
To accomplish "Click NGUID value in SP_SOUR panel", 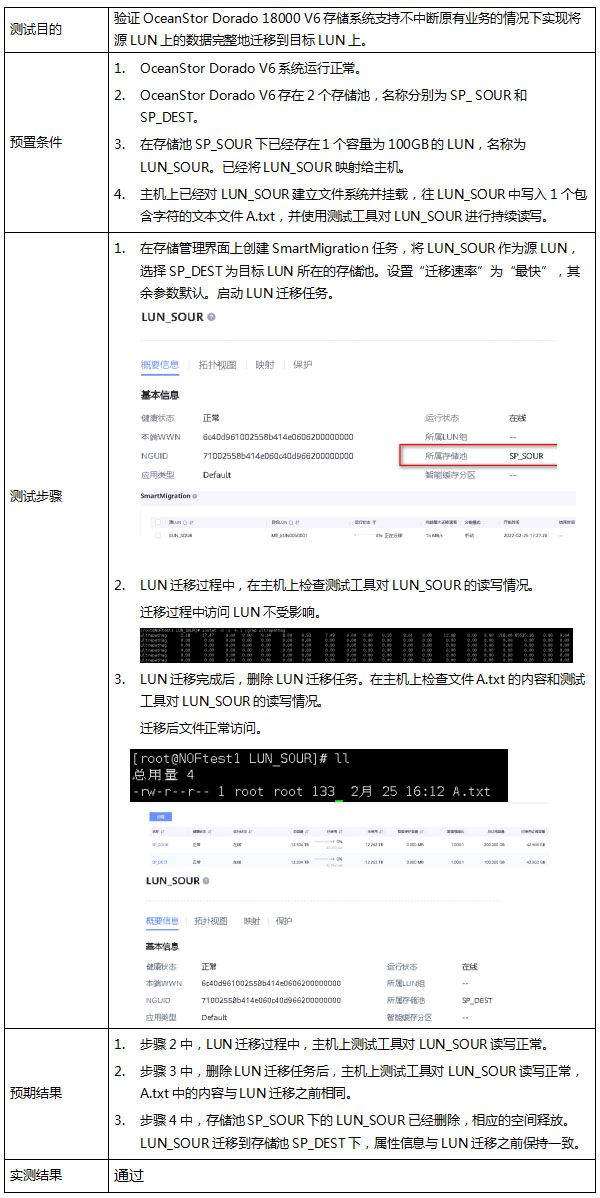I will tap(278, 456).
